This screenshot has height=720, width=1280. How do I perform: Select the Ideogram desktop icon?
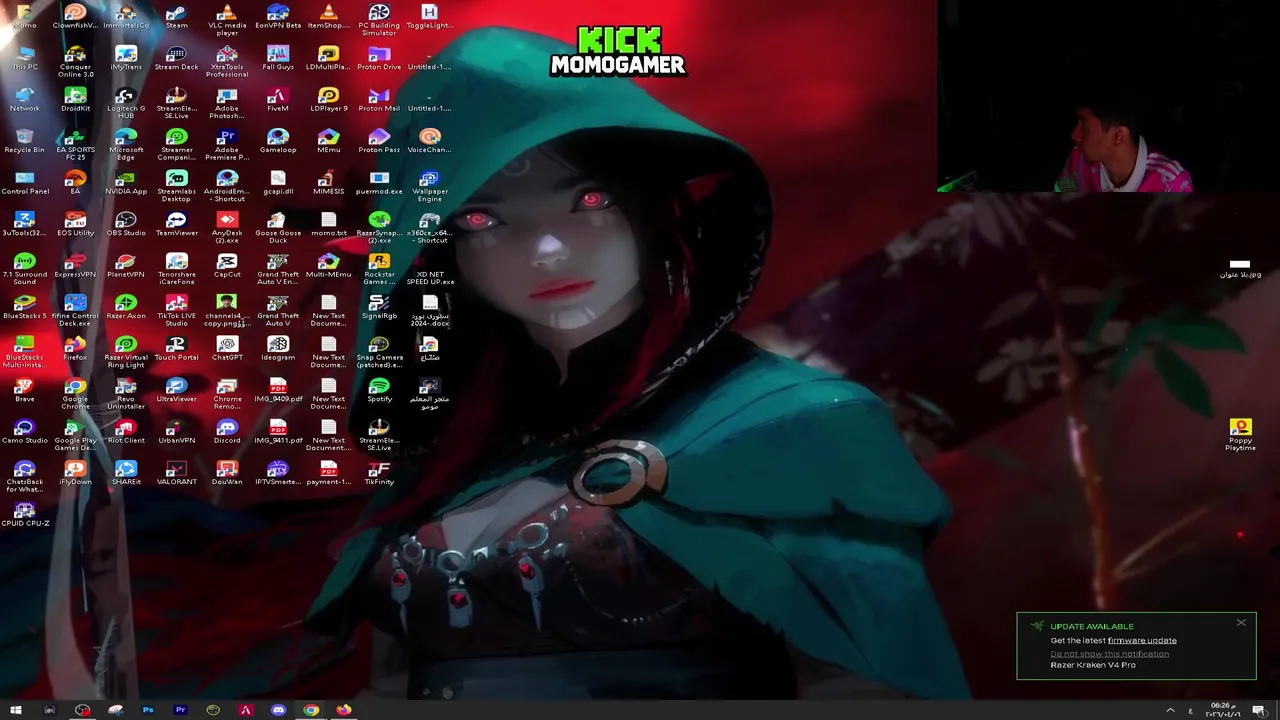[x=278, y=349]
